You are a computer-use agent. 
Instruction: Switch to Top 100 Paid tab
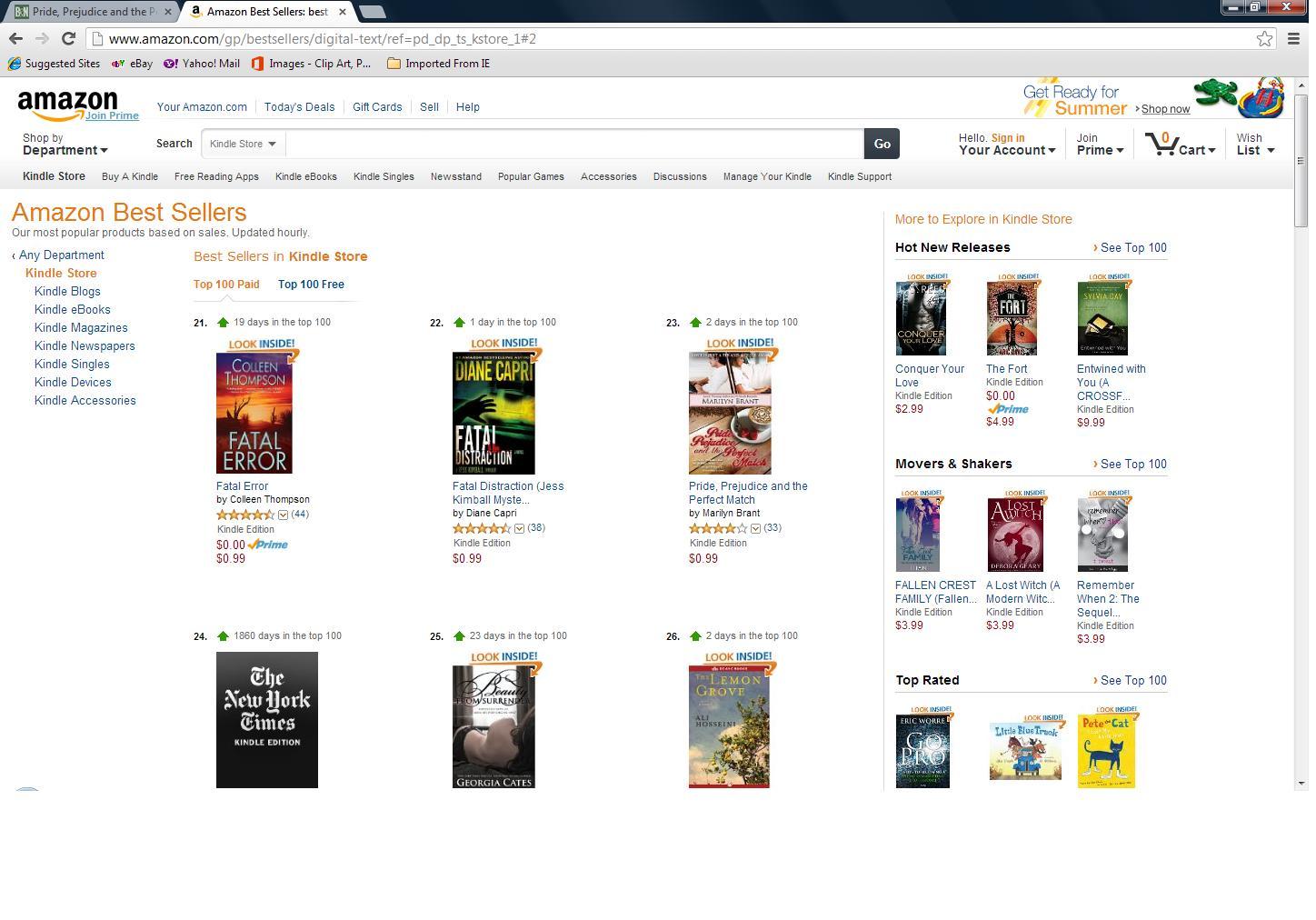(226, 285)
